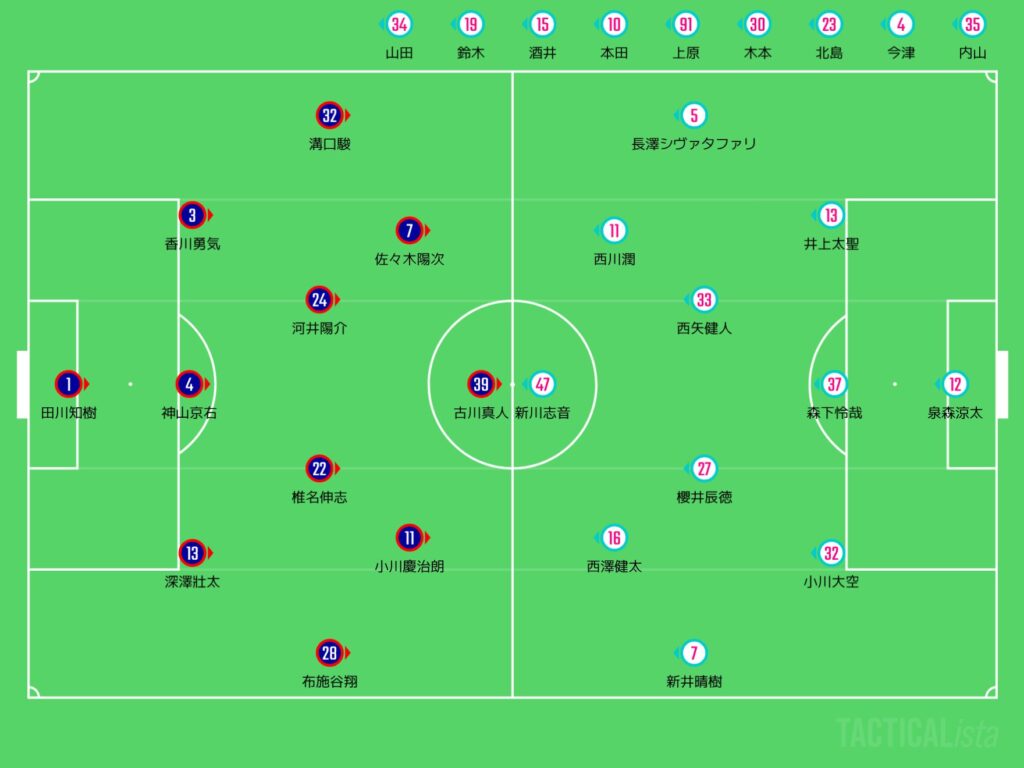
Task: Click white player marker 47 新川志音
Action: 543,384
